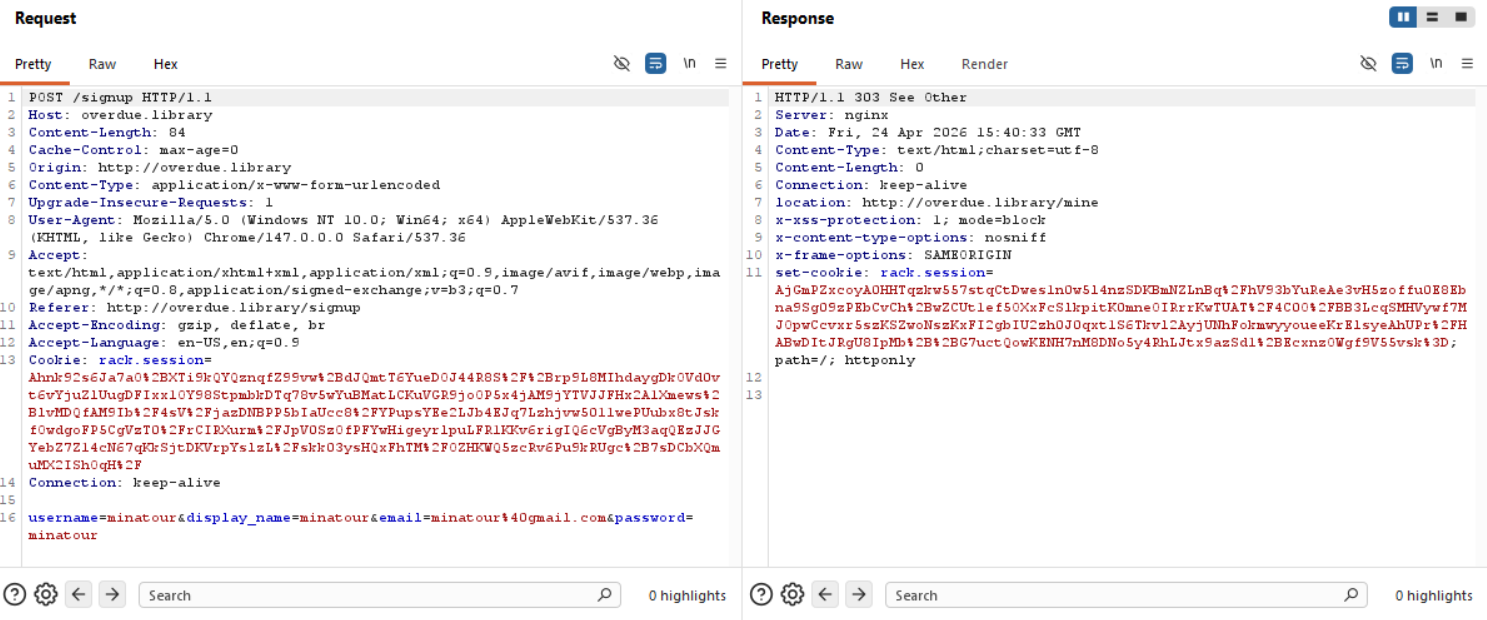Open Request search help question icon
This screenshot has width=1487, height=620.
tap(14, 595)
